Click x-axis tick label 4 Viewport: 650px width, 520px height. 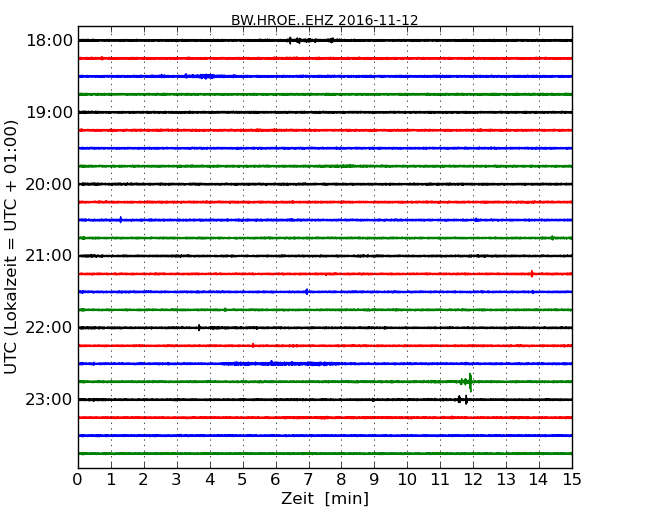tap(210, 480)
